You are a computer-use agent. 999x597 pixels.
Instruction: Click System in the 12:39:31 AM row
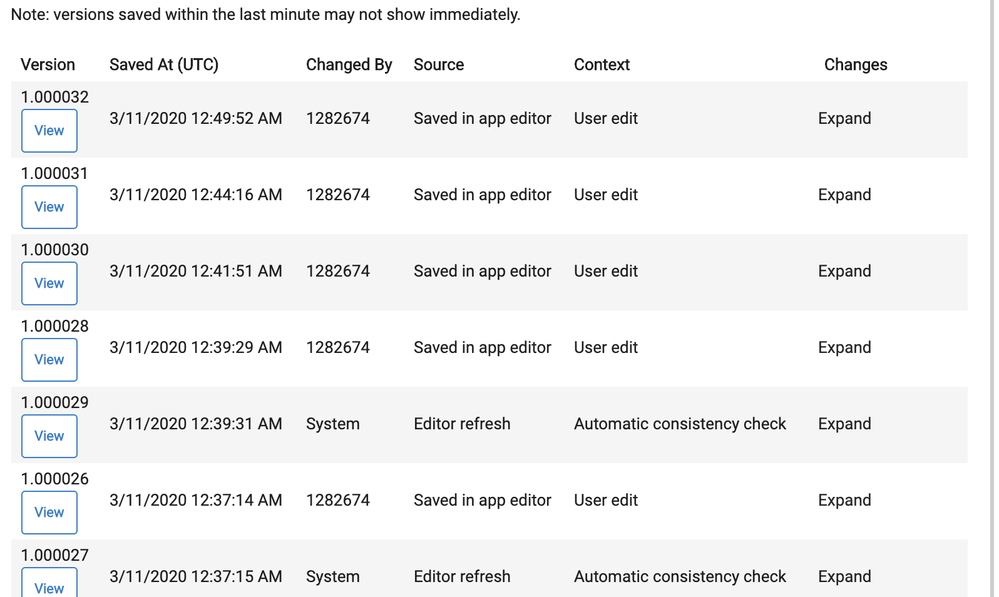(x=333, y=424)
